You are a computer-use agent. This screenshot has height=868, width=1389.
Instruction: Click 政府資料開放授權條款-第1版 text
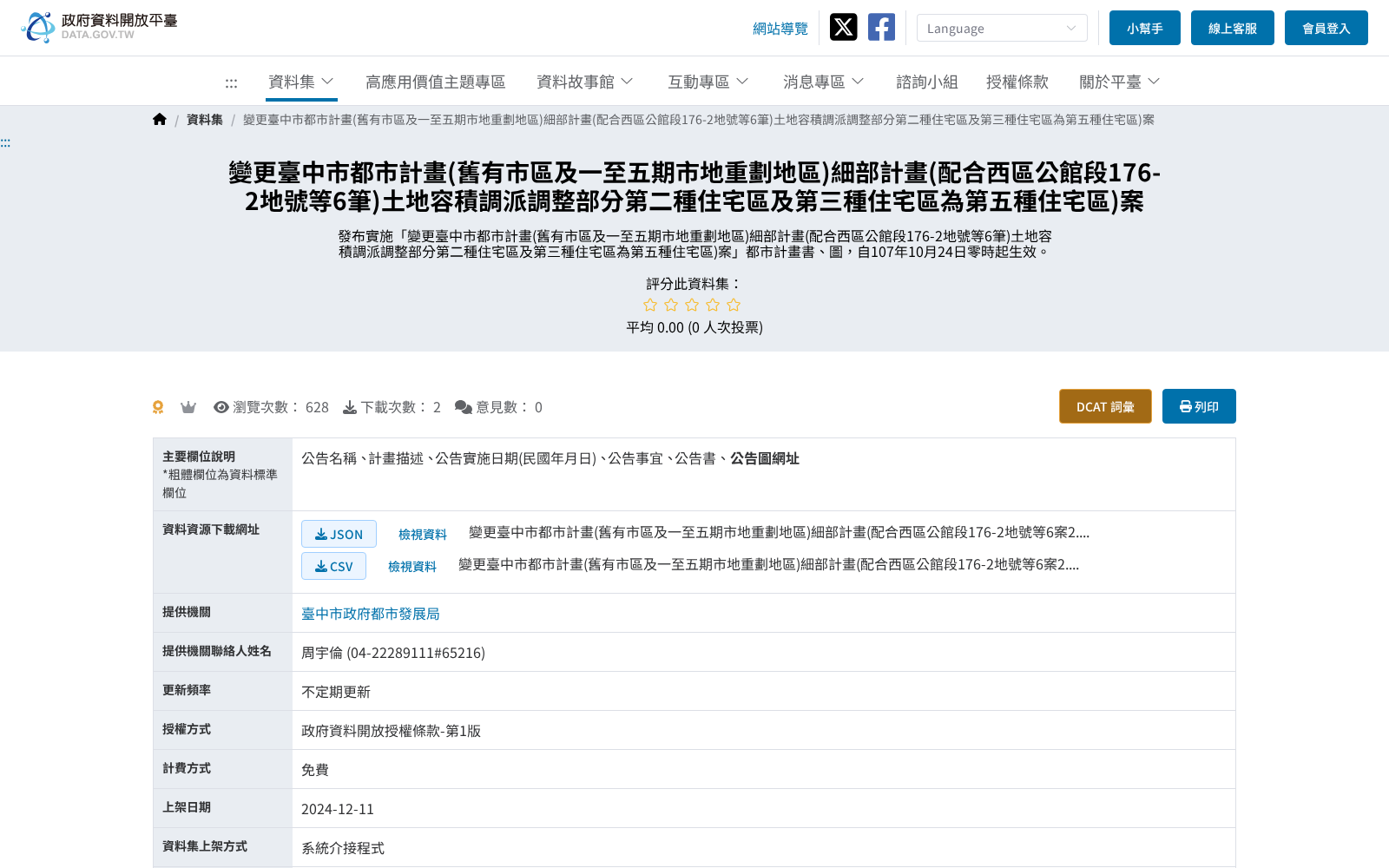pyautogui.click(x=391, y=731)
